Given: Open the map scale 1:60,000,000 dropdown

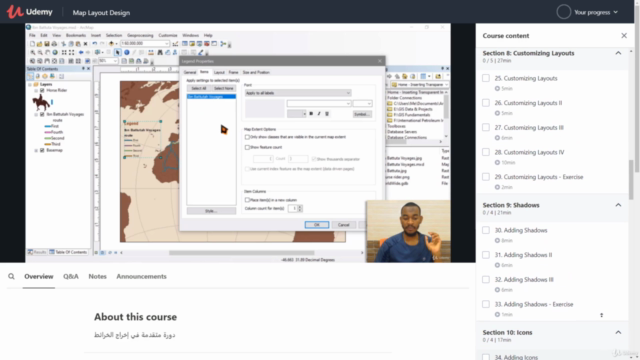Looking at the screenshot, I should point(145,44).
